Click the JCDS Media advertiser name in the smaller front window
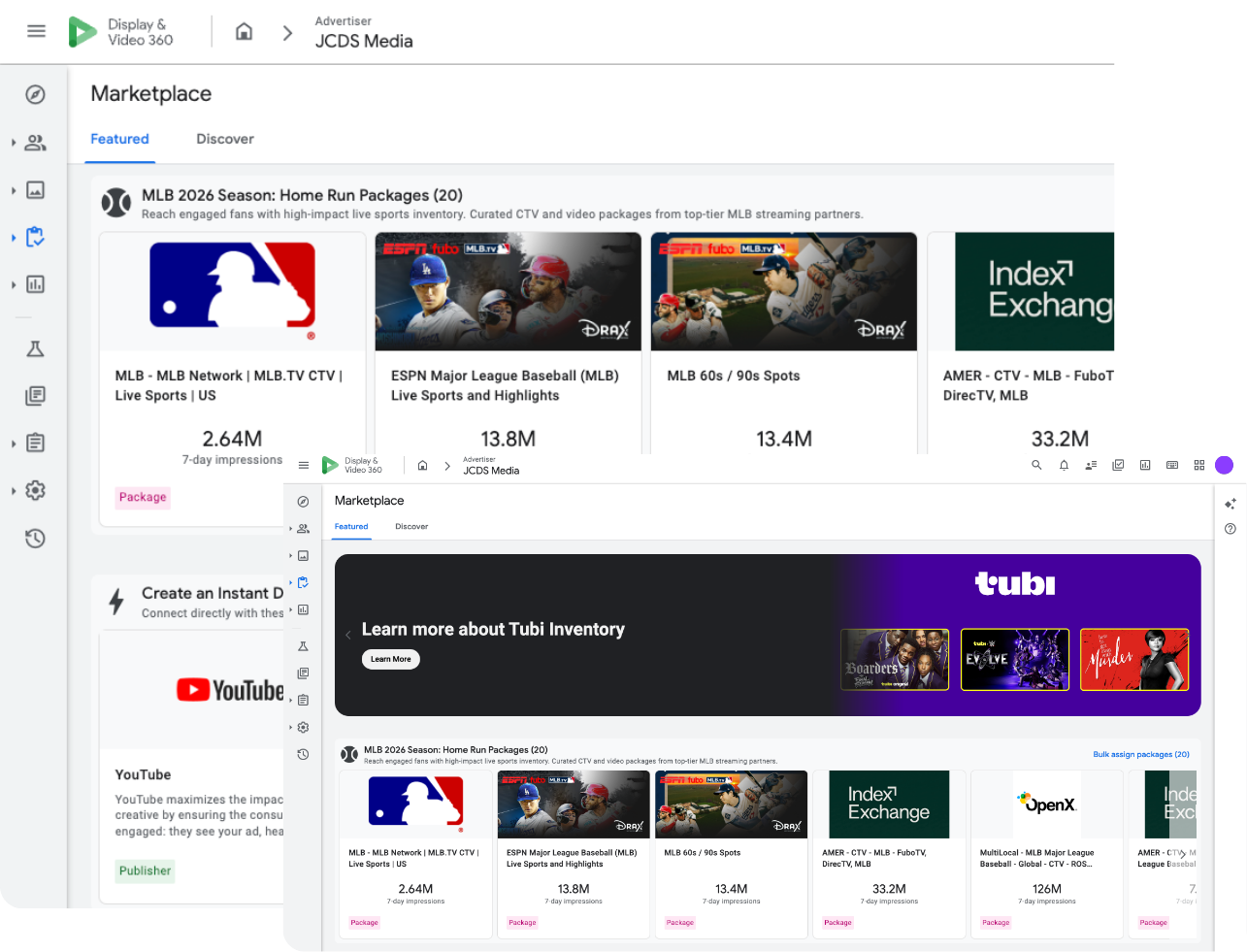 (491, 471)
